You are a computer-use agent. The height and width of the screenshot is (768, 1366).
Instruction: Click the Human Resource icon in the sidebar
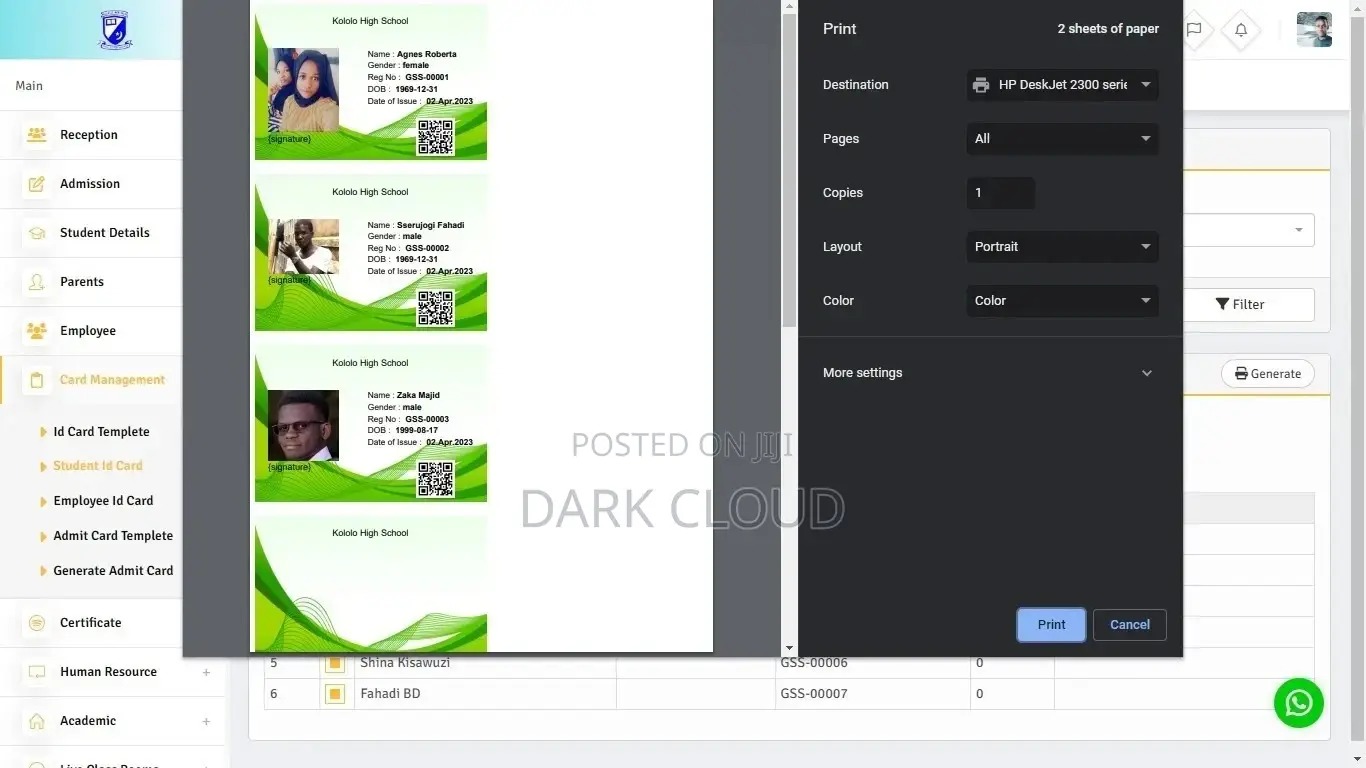click(x=37, y=672)
